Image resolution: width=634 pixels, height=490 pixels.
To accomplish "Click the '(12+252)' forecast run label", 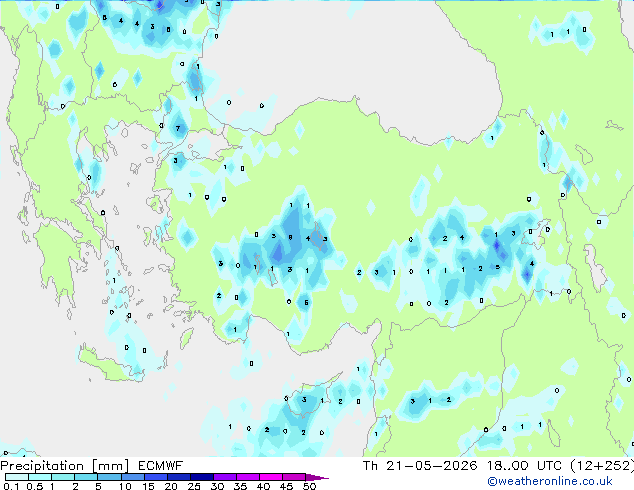I will (602, 466).
